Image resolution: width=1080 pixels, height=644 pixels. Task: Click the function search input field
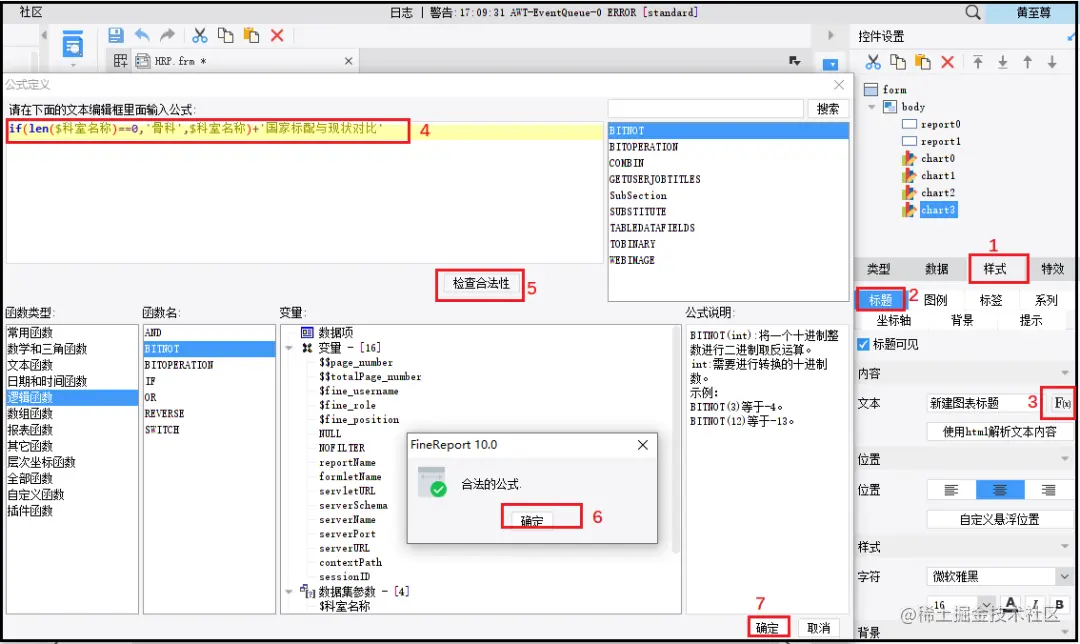coord(706,109)
